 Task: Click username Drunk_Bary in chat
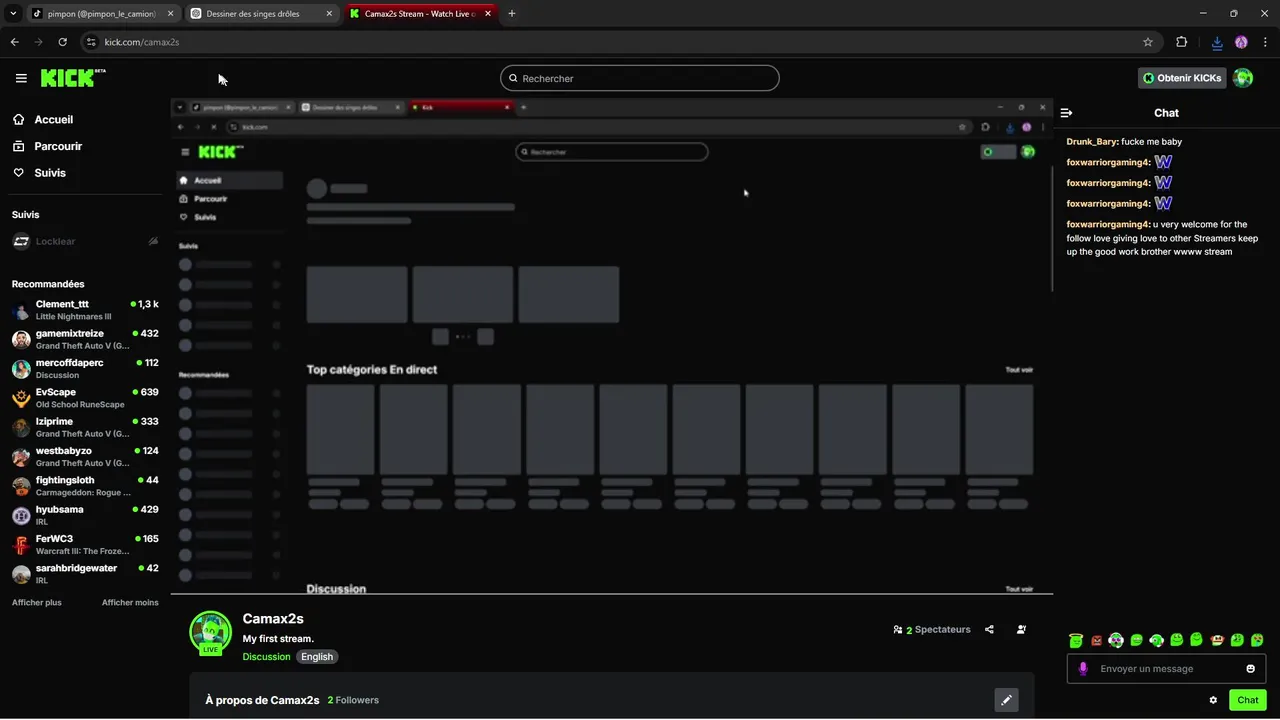(1091, 142)
